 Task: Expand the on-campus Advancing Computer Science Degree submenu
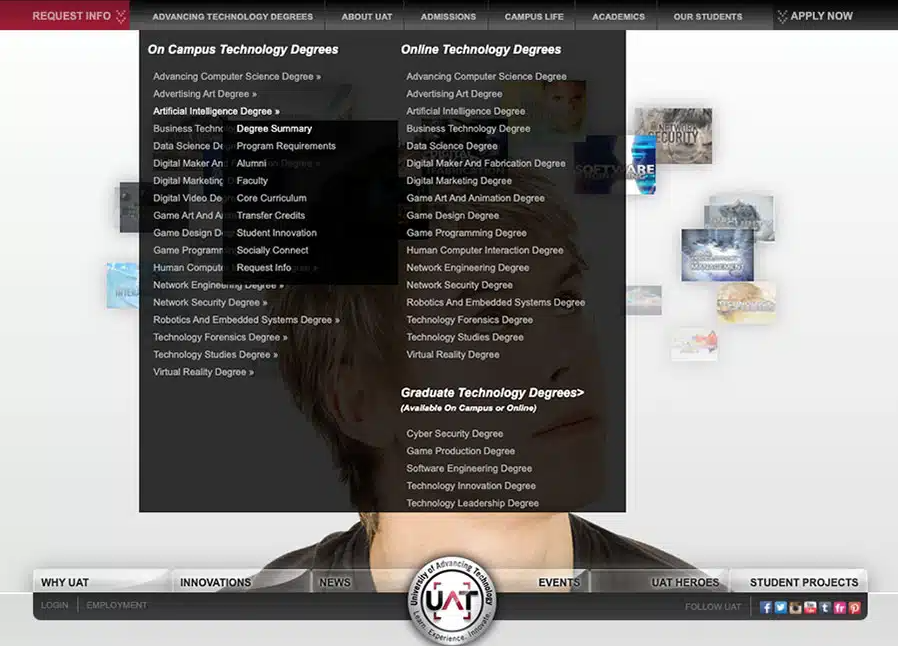coord(237,76)
